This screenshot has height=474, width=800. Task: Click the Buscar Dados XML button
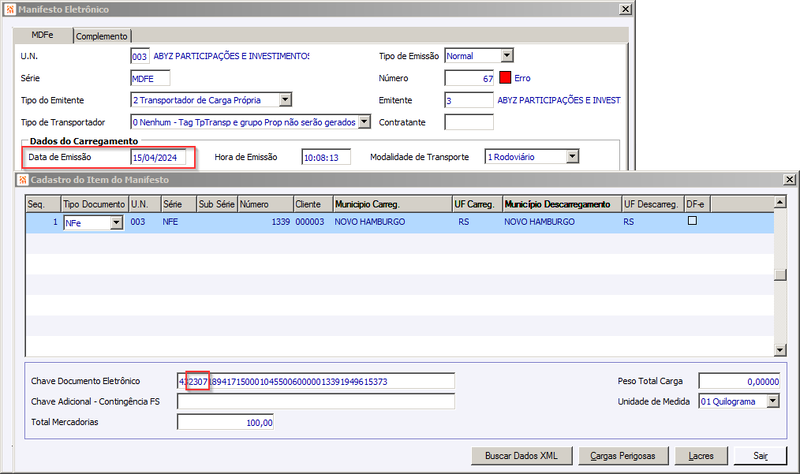tap(521, 456)
